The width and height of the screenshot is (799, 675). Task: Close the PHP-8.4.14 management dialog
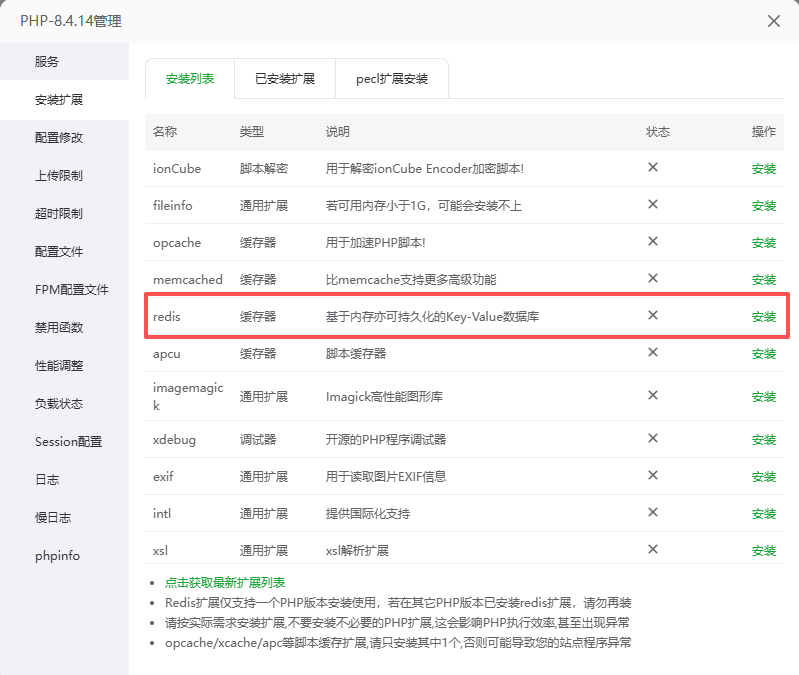pos(774,21)
